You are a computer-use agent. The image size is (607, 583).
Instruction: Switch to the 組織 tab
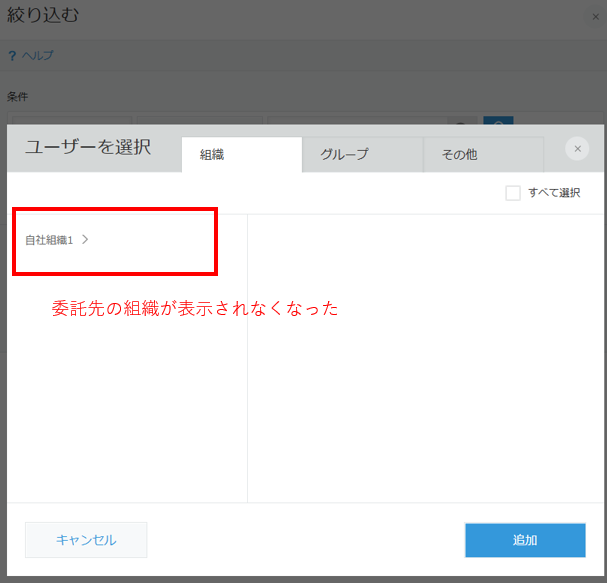coord(242,154)
